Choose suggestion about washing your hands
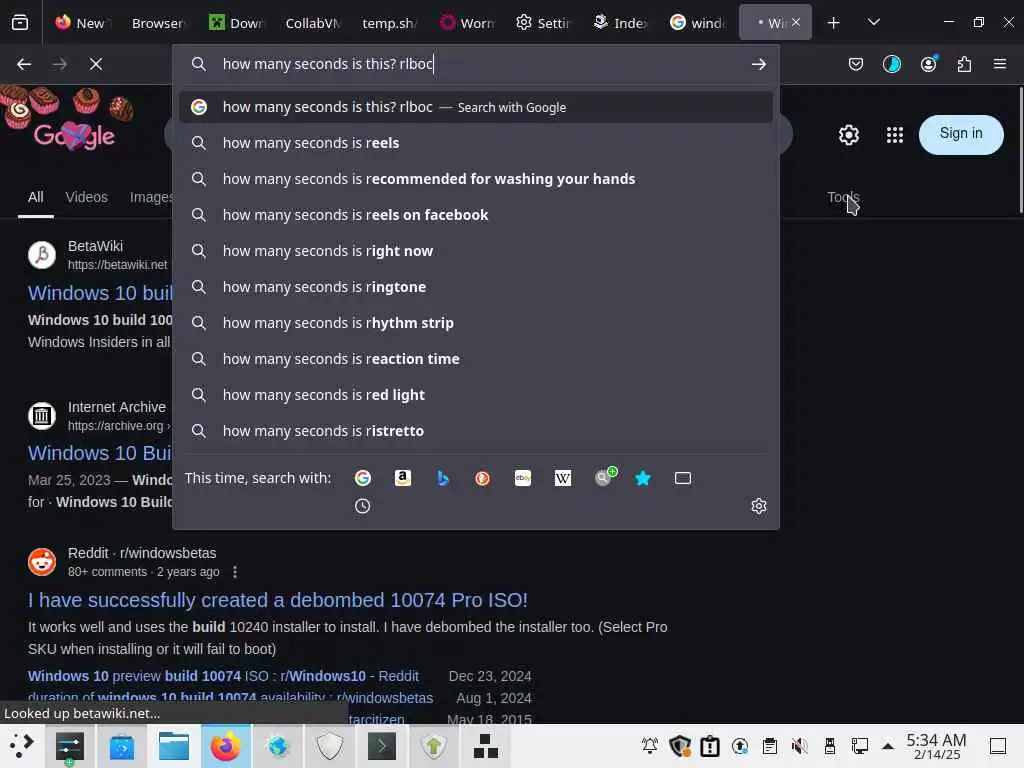 tap(476, 179)
